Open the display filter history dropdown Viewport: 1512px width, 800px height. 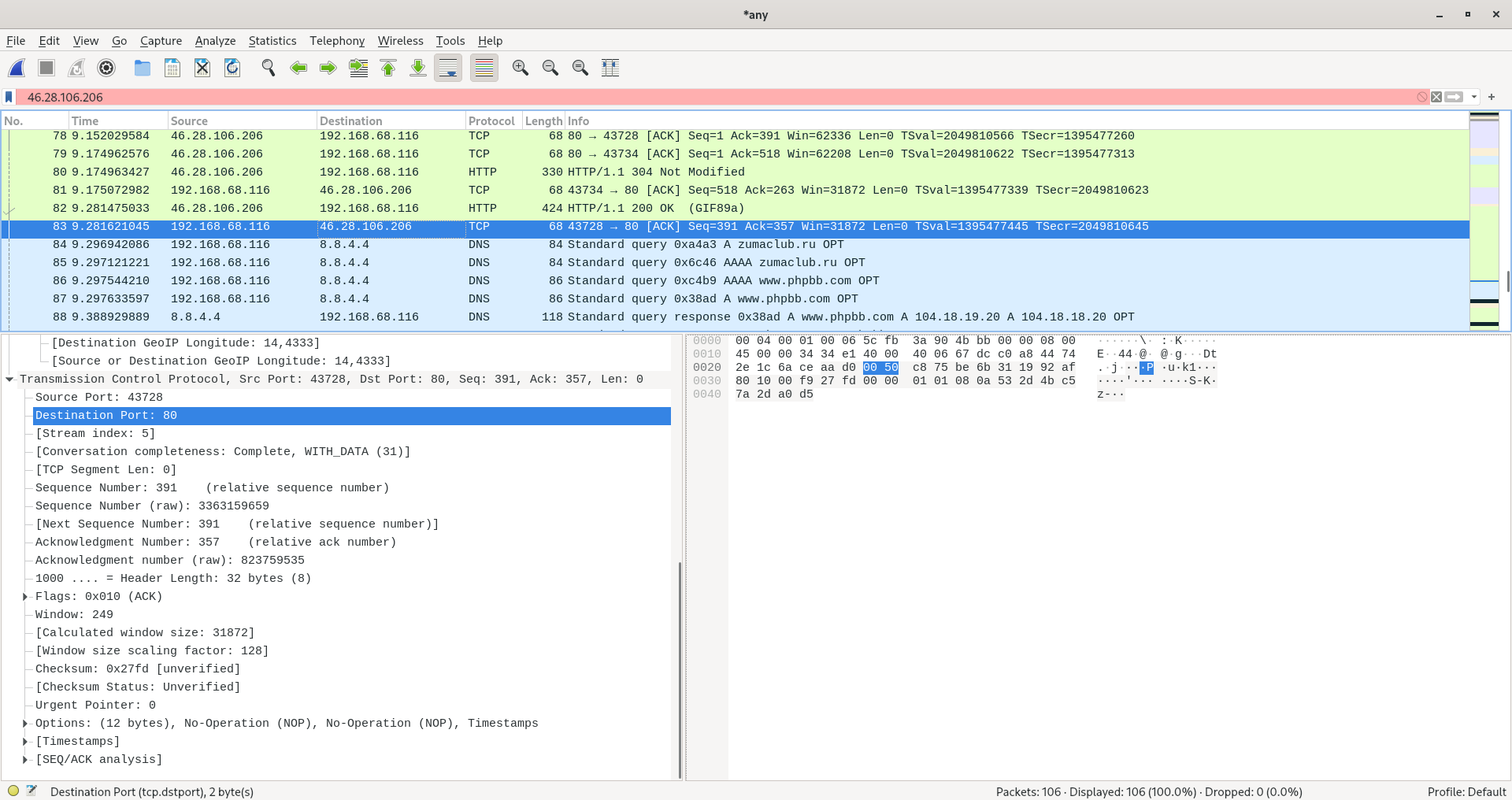click(1473, 97)
